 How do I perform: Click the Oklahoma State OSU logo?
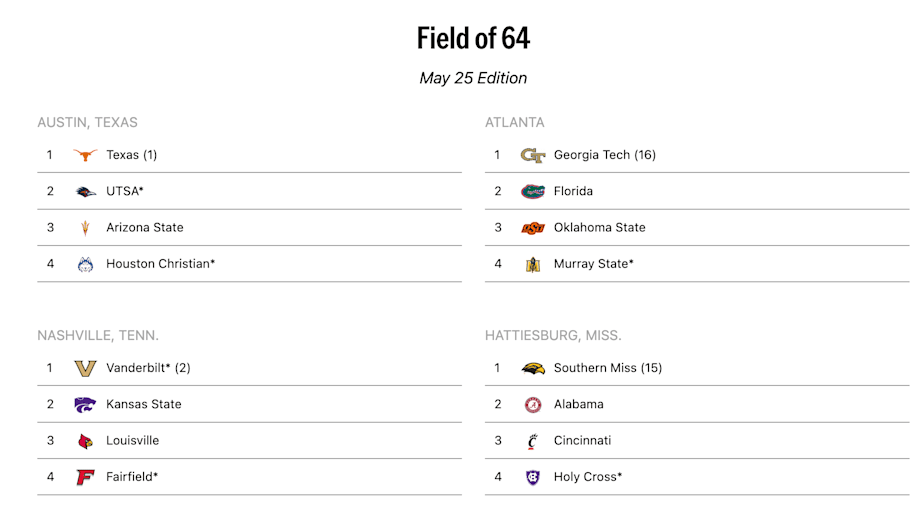point(533,228)
